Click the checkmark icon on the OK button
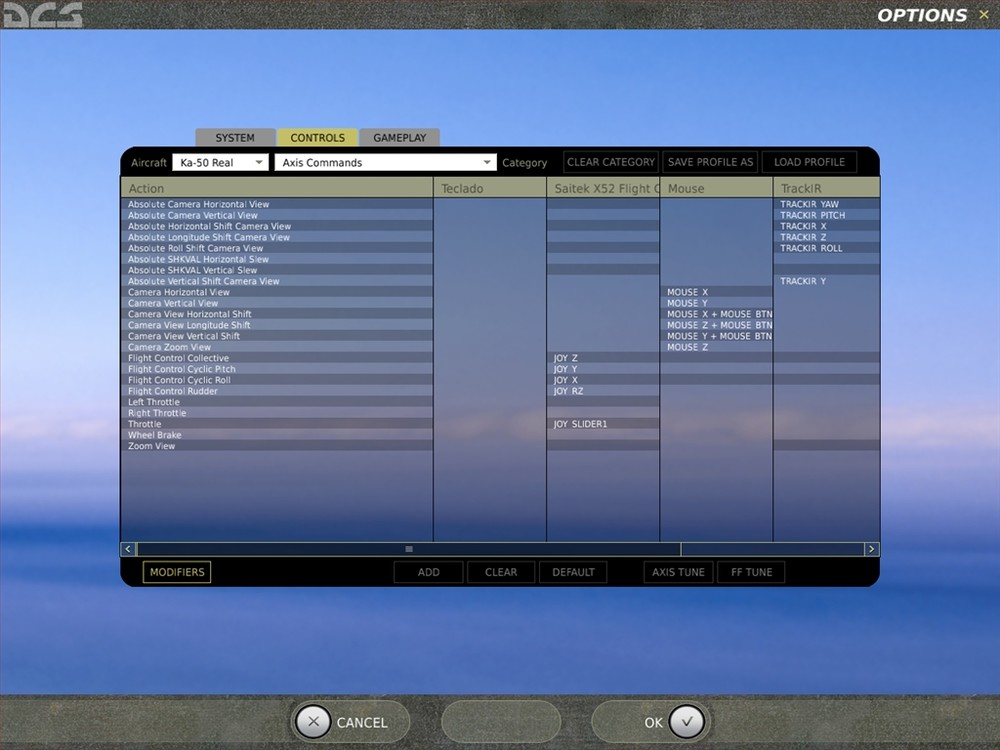This screenshot has width=1000, height=750. click(686, 721)
